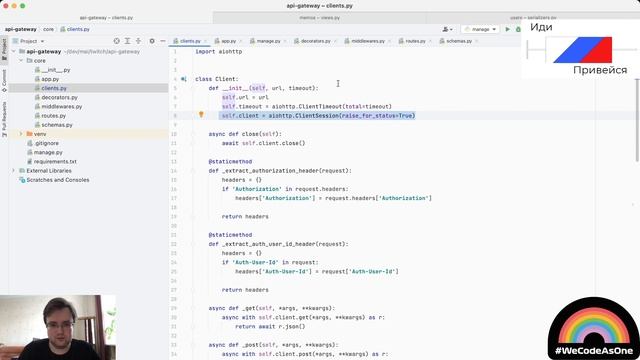Switch to the serializers.py window tab
Screen dimensions: 640x360
pyautogui.click(x=533, y=18)
